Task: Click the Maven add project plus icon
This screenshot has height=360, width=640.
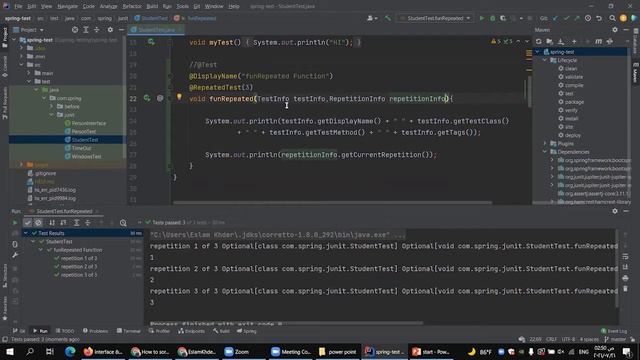Action: pos(574,41)
